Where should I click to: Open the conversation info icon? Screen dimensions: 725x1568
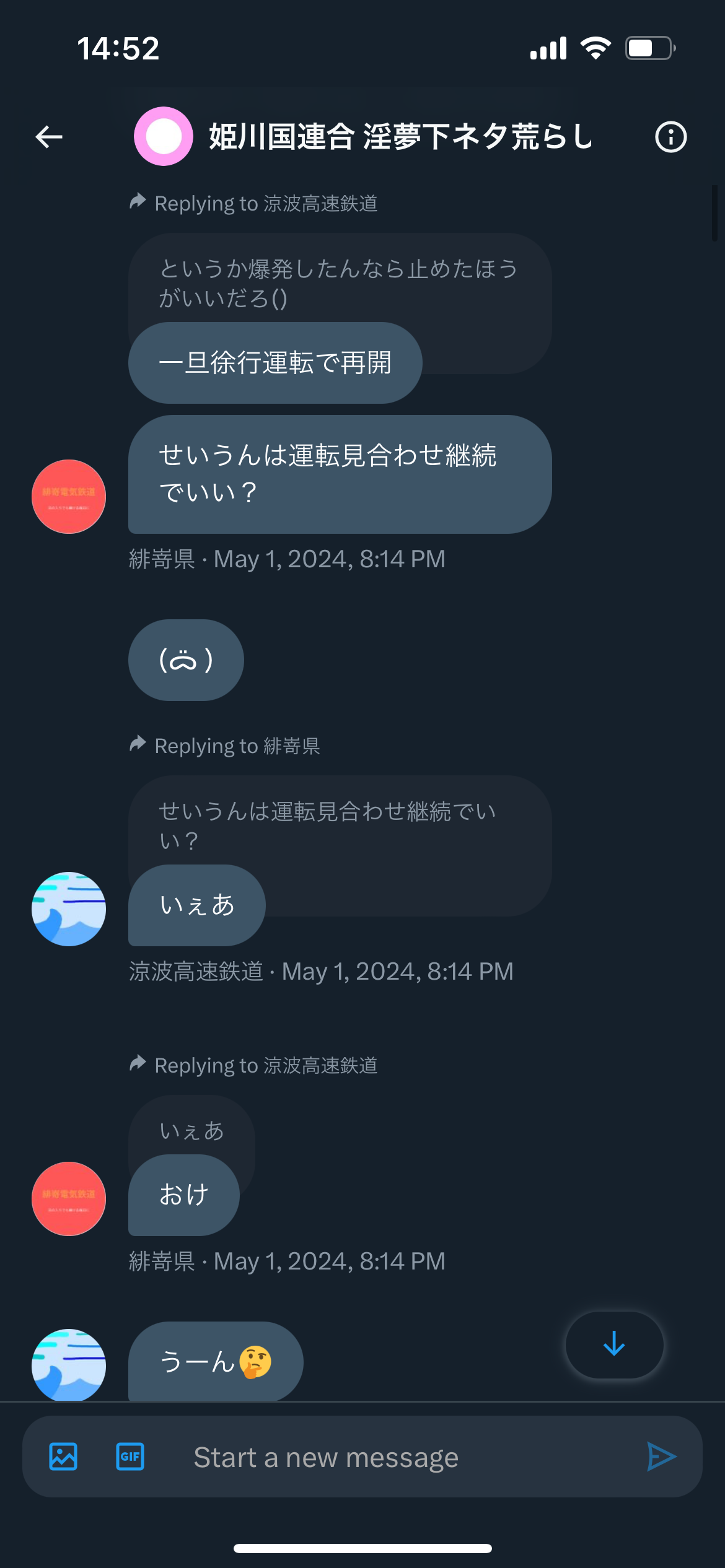point(670,137)
